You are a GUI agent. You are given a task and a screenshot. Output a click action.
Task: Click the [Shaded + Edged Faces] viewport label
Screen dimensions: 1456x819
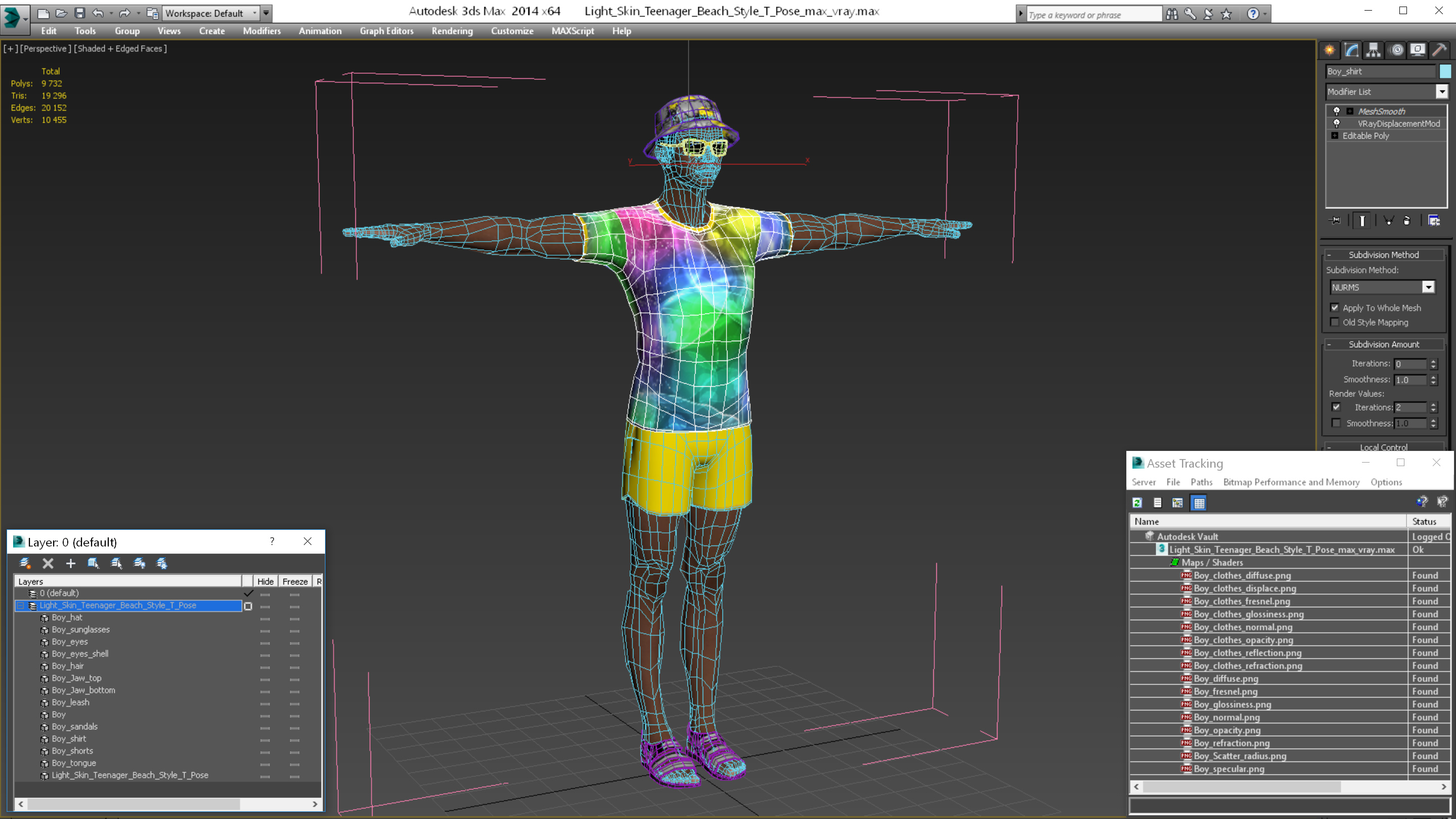point(120,49)
